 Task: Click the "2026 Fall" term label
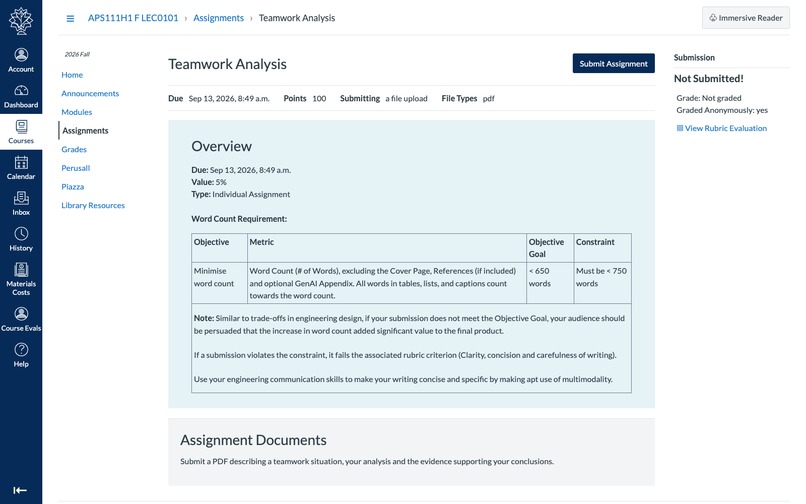77,54
